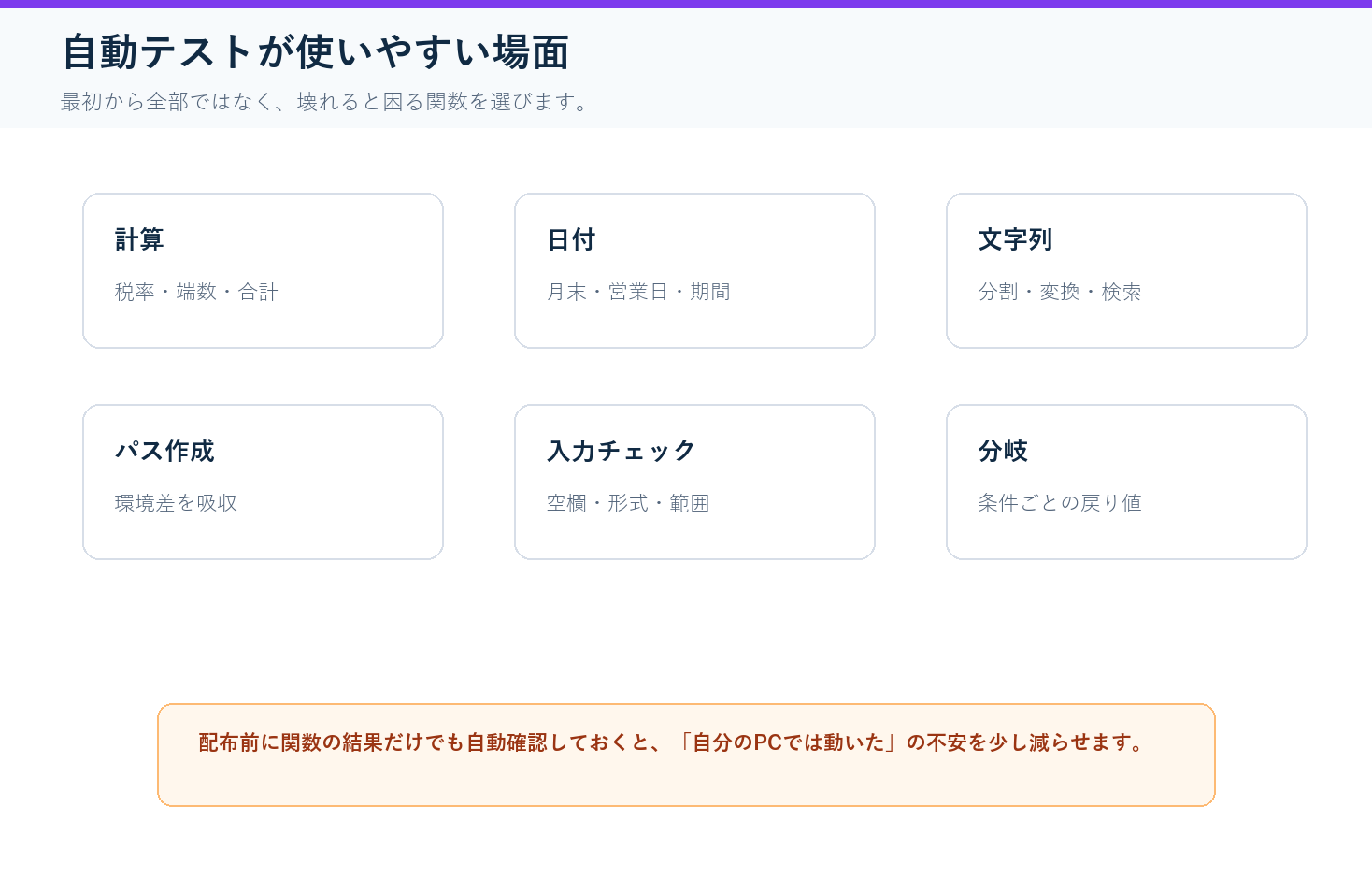Click the 計算 card title
The height and width of the screenshot is (879, 1372).
[139, 239]
